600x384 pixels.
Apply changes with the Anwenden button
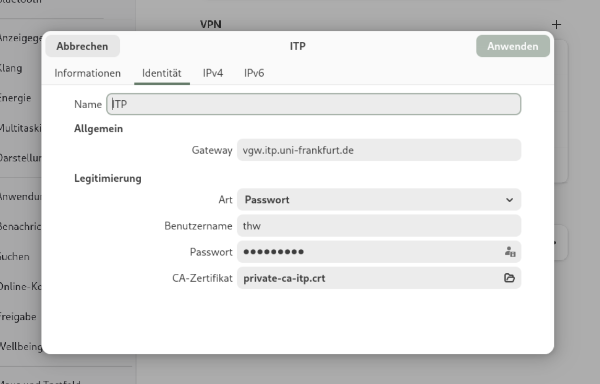(x=513, y=46)
